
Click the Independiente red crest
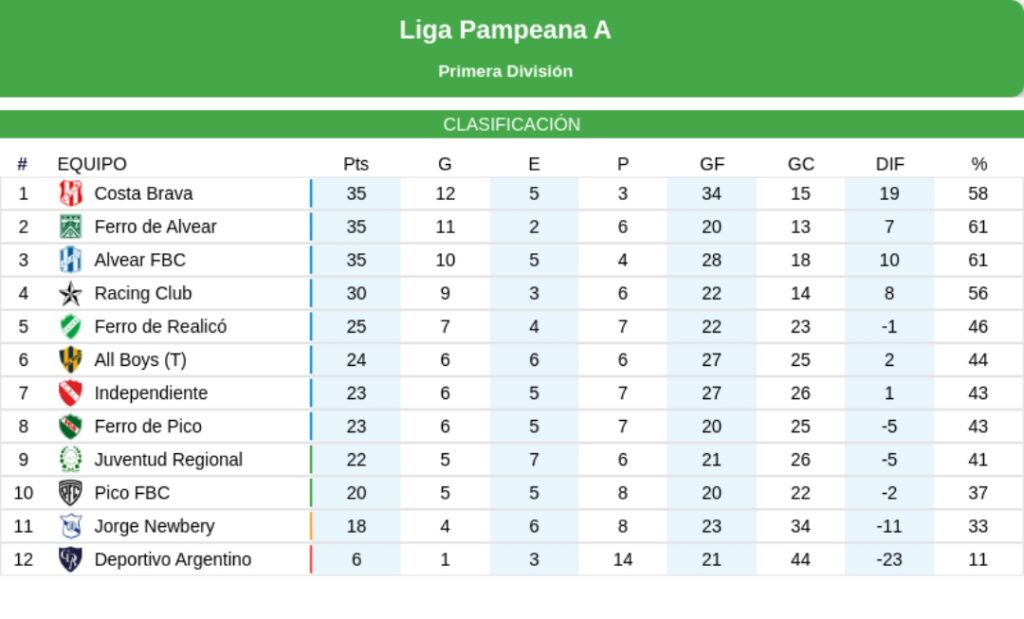pos(71,393)
